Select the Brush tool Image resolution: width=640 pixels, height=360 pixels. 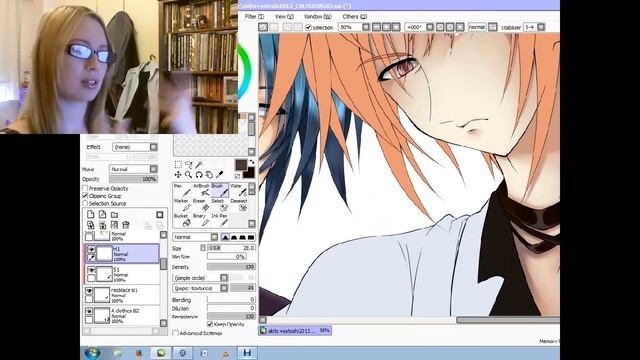coord(219,190)
